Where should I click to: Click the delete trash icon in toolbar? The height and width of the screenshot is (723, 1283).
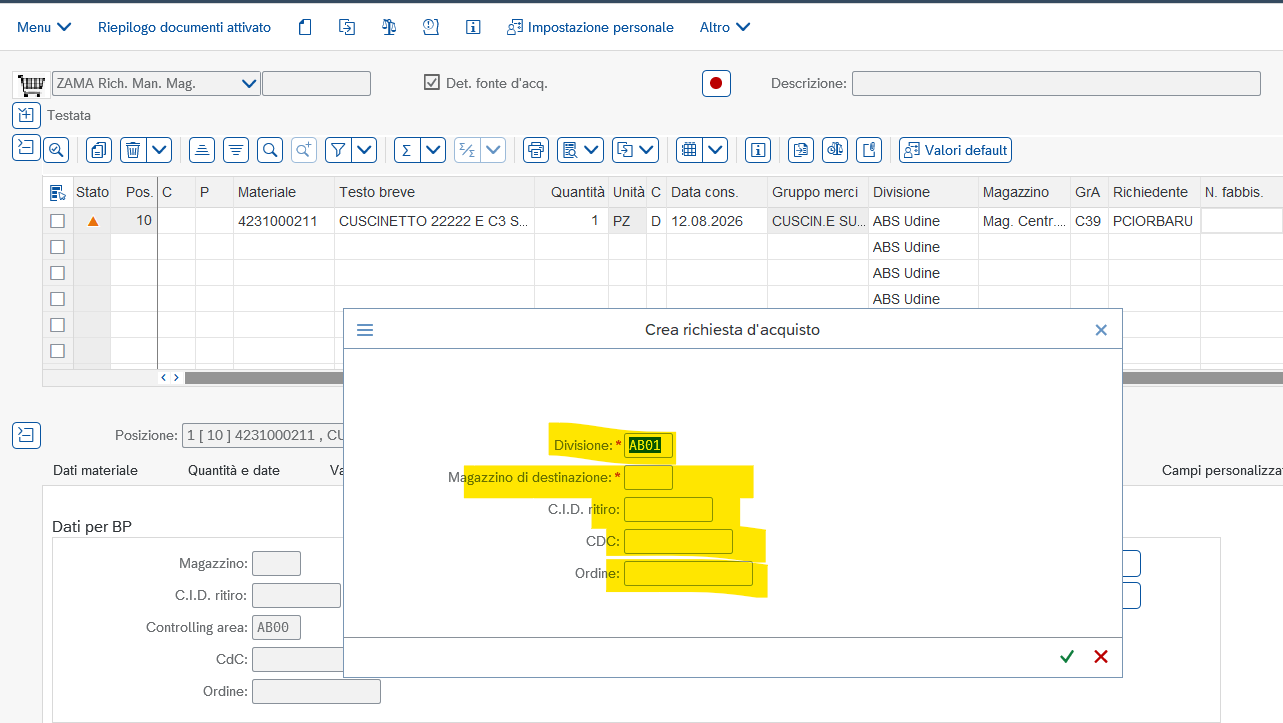tap(133, 150)
